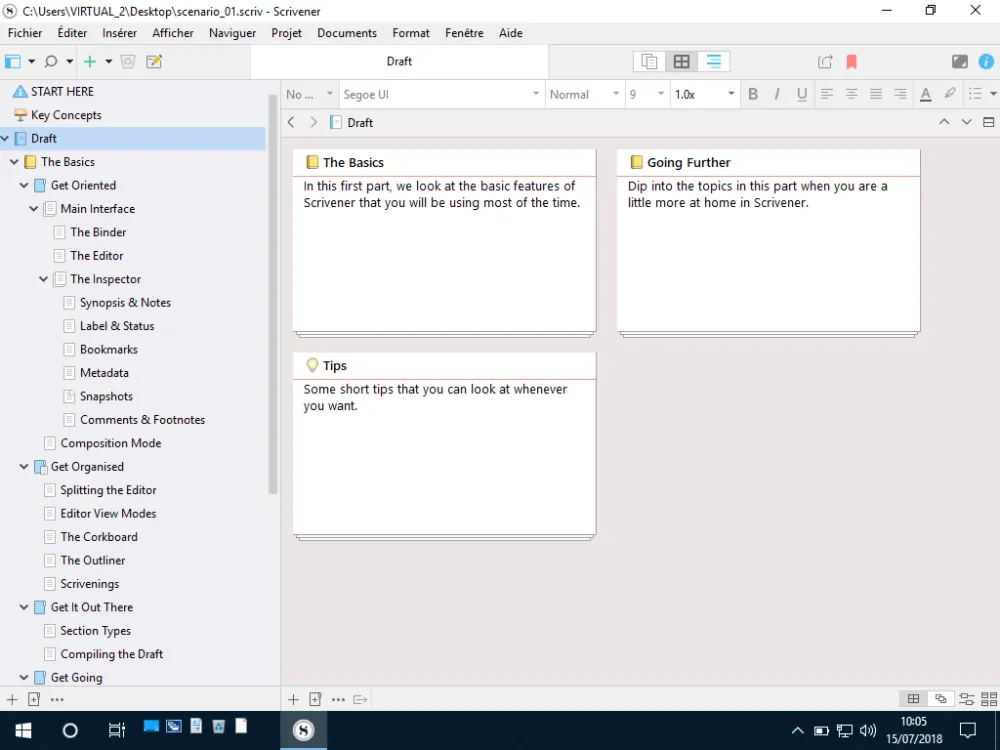Open font size 9 dropdown
This screenshot has width=1000, height=750.
click(x=647, y=94)
